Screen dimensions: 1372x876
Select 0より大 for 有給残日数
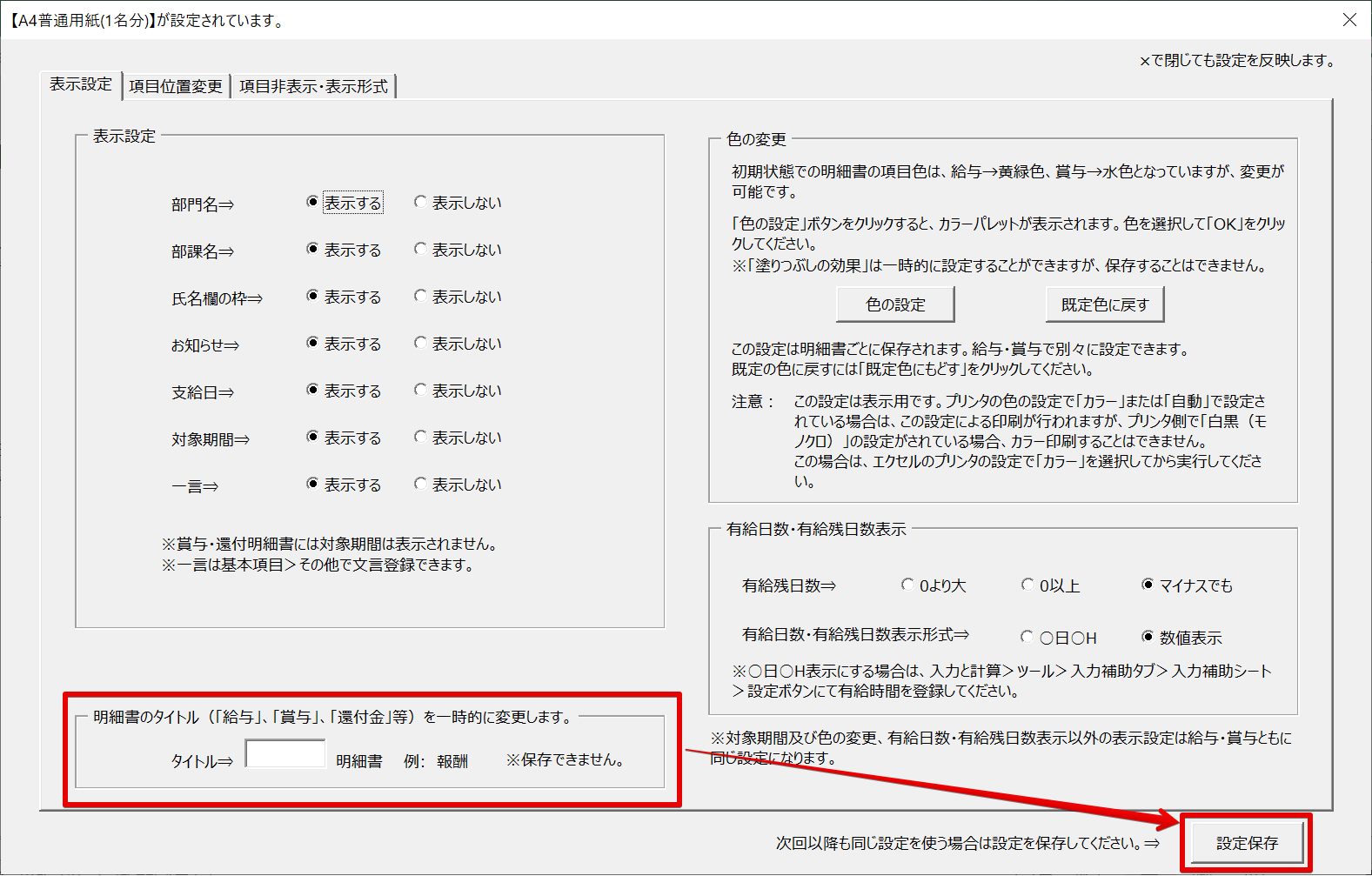coord(908,585)
